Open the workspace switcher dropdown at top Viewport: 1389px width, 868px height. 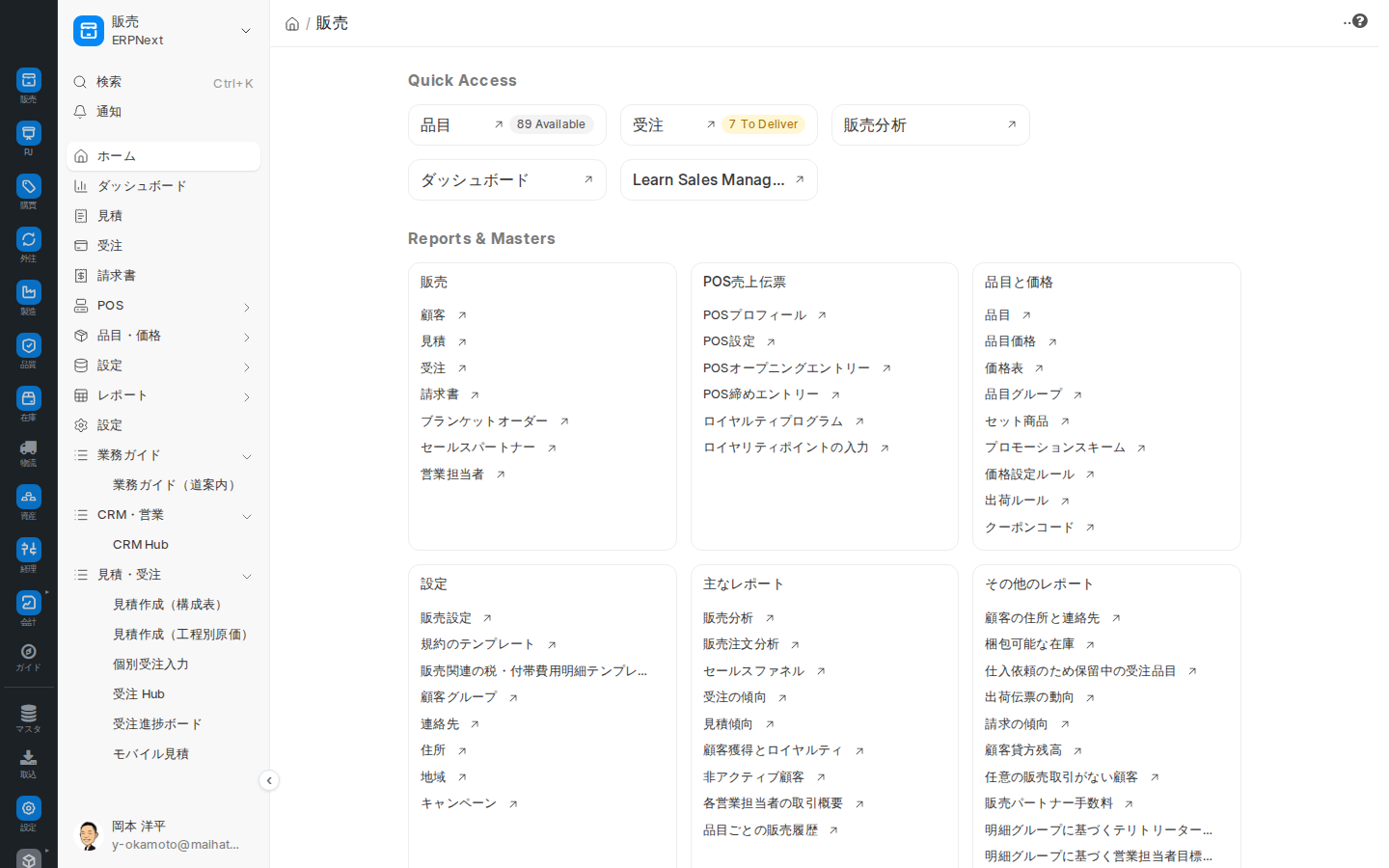click(x=246, y=31)
